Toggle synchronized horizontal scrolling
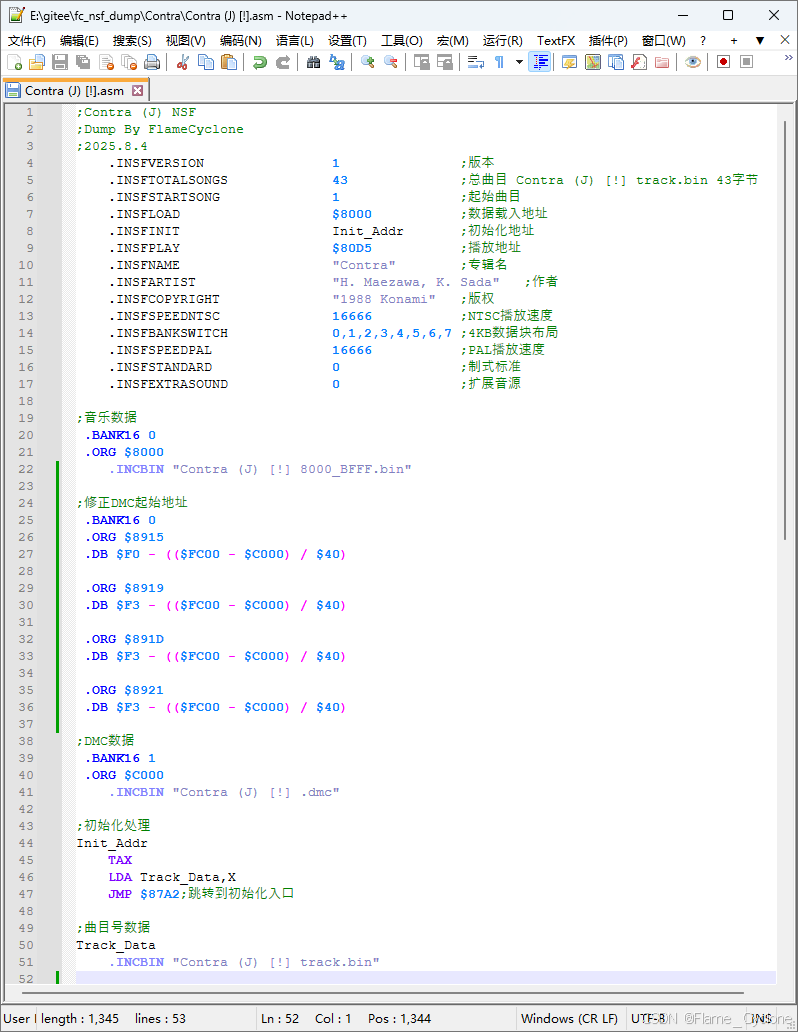798x1032 pixels. [445, 63]
